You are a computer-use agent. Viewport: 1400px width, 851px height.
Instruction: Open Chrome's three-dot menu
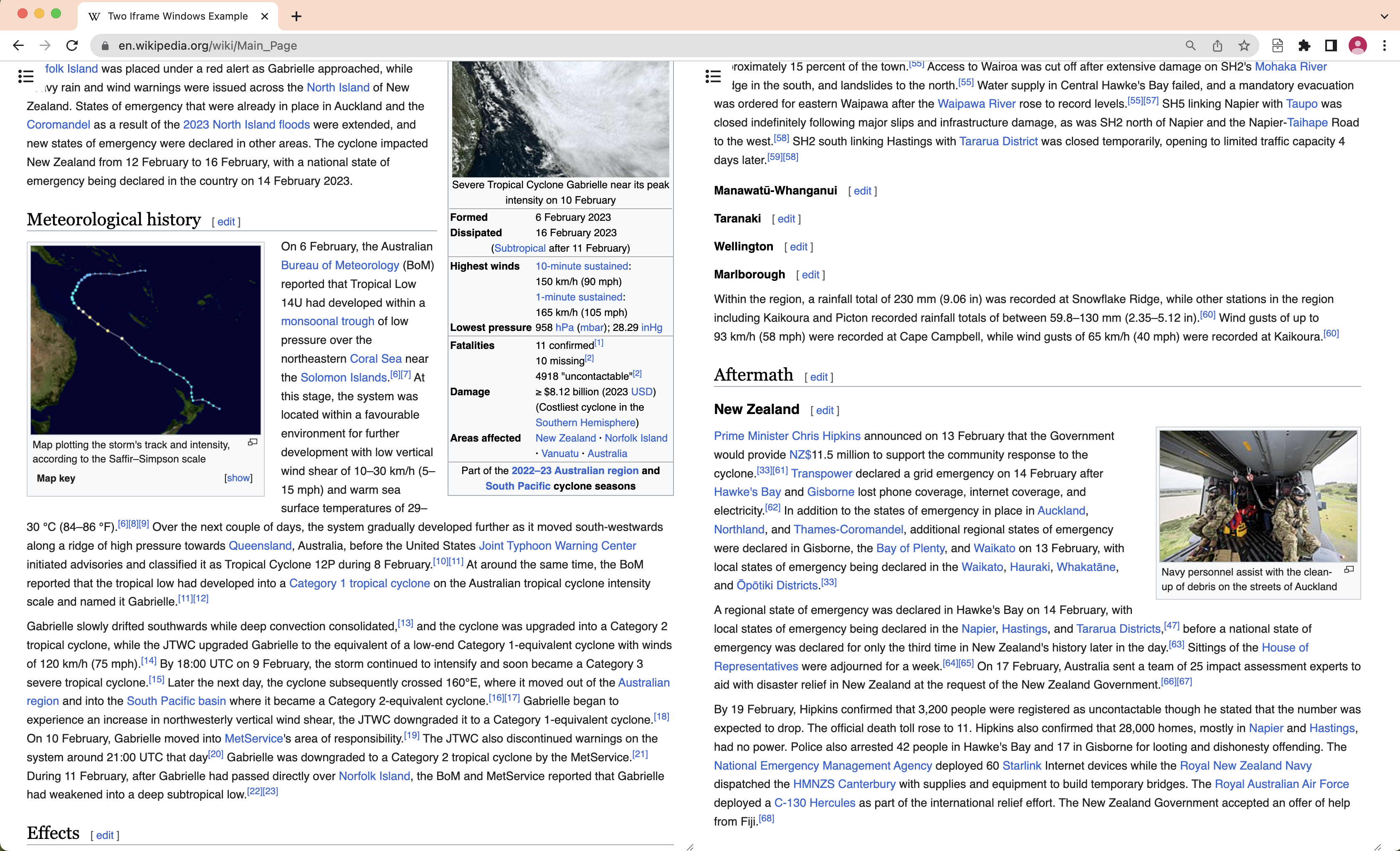1385,45
